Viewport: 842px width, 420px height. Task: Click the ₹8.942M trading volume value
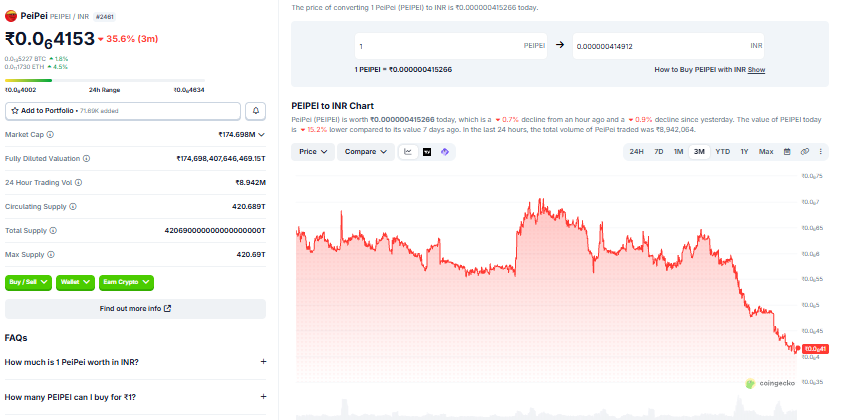tap(250, 183)
